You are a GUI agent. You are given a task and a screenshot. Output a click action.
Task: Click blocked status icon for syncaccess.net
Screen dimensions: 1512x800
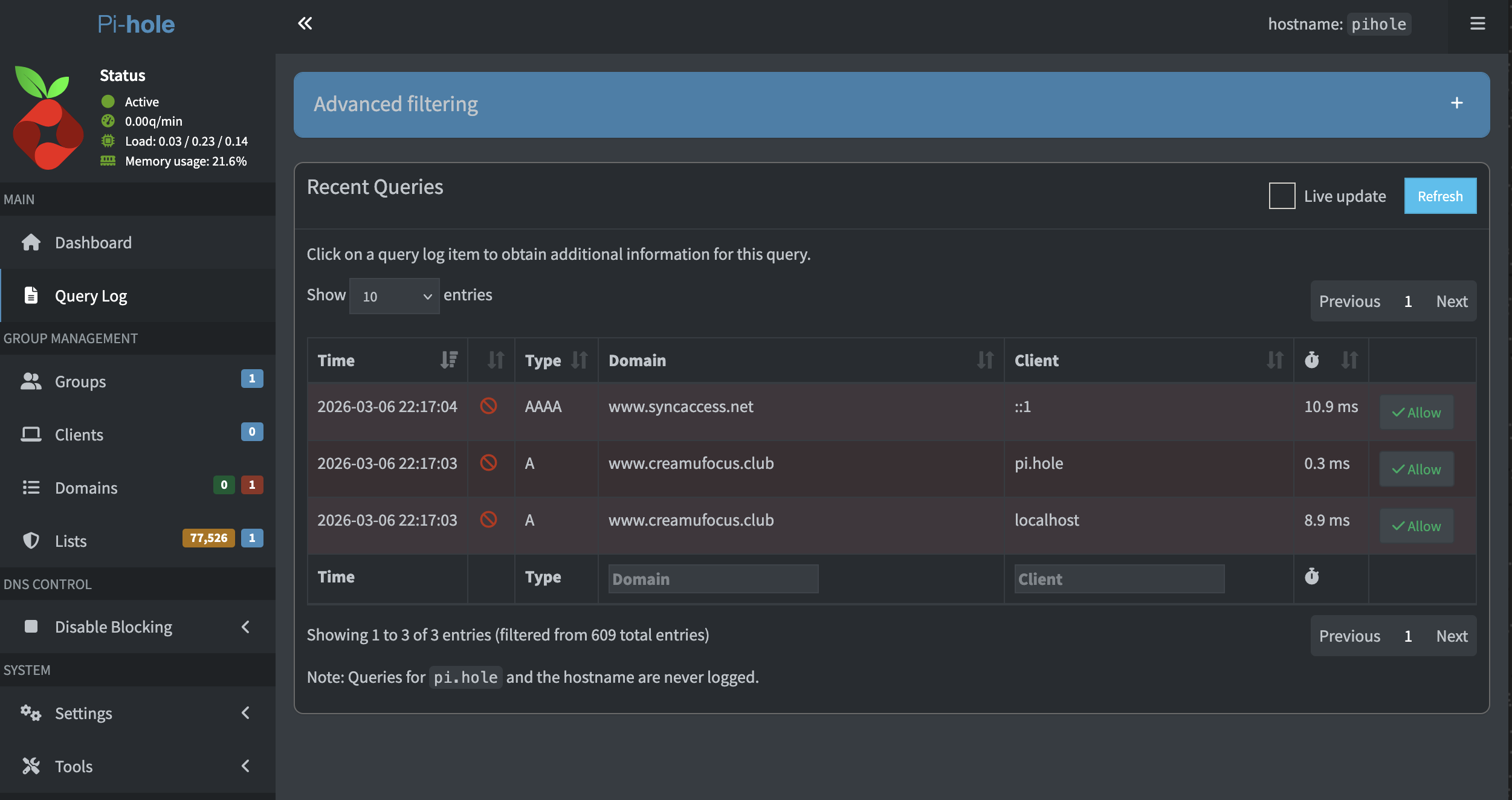pos(488,406)
